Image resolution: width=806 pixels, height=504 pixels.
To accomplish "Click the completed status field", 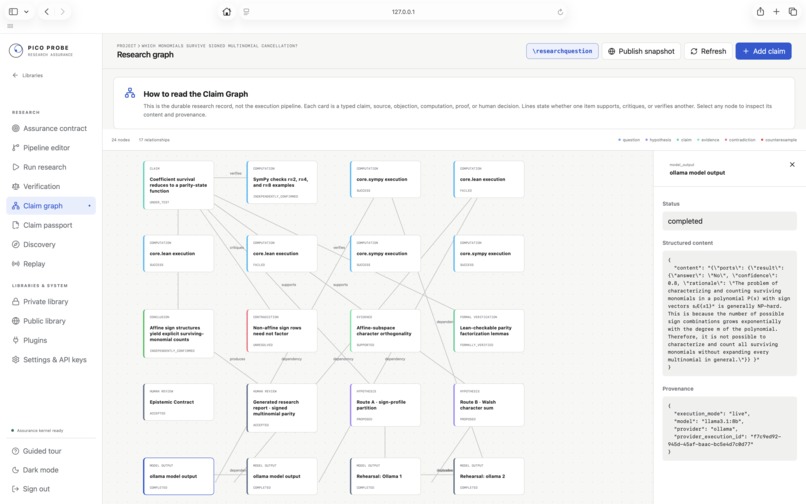I will (x=729, y=221).
